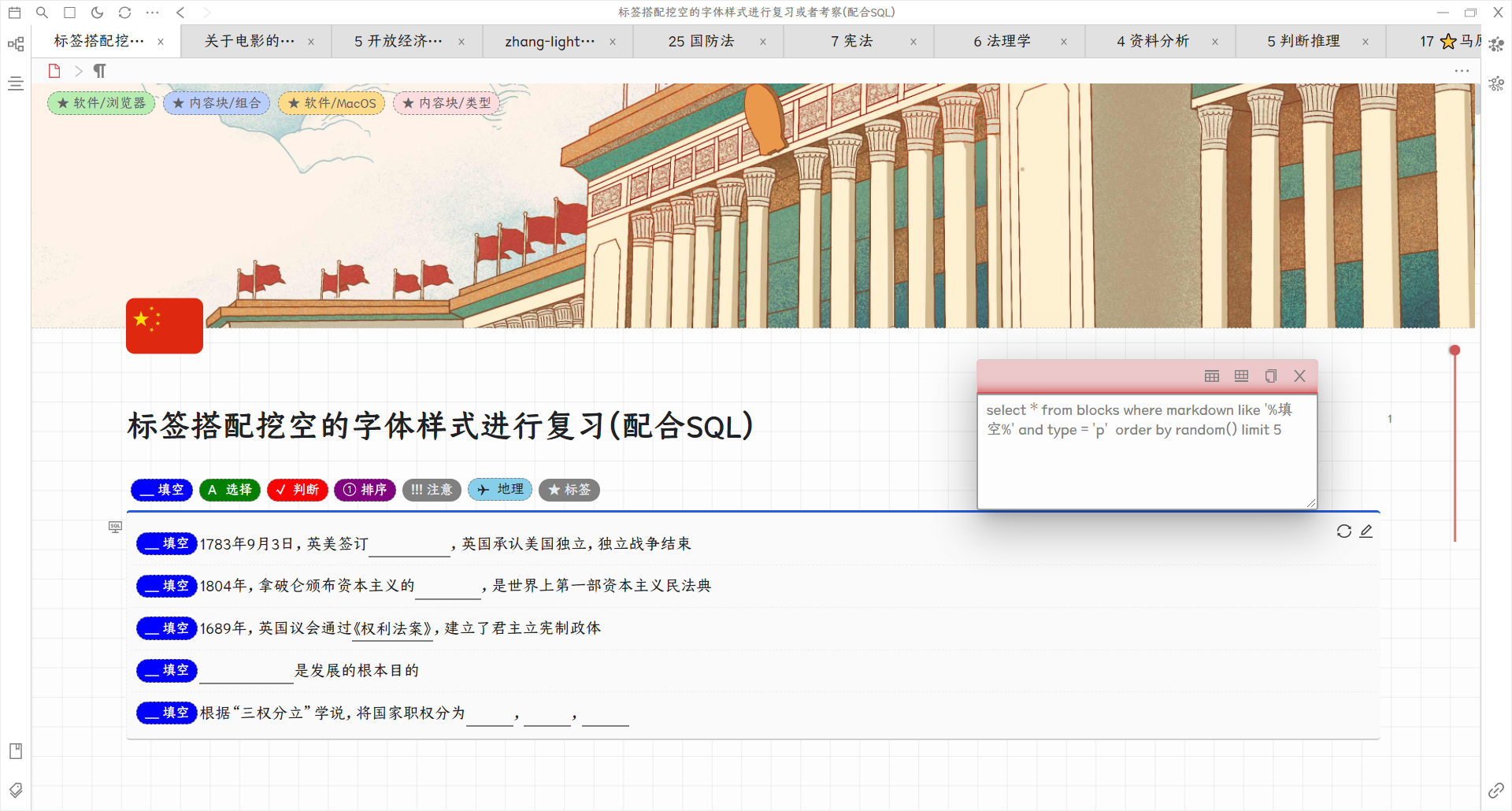Go forward with the right arrow
The width and height of the screenshot is (1512, 811).
click(208, 13)
